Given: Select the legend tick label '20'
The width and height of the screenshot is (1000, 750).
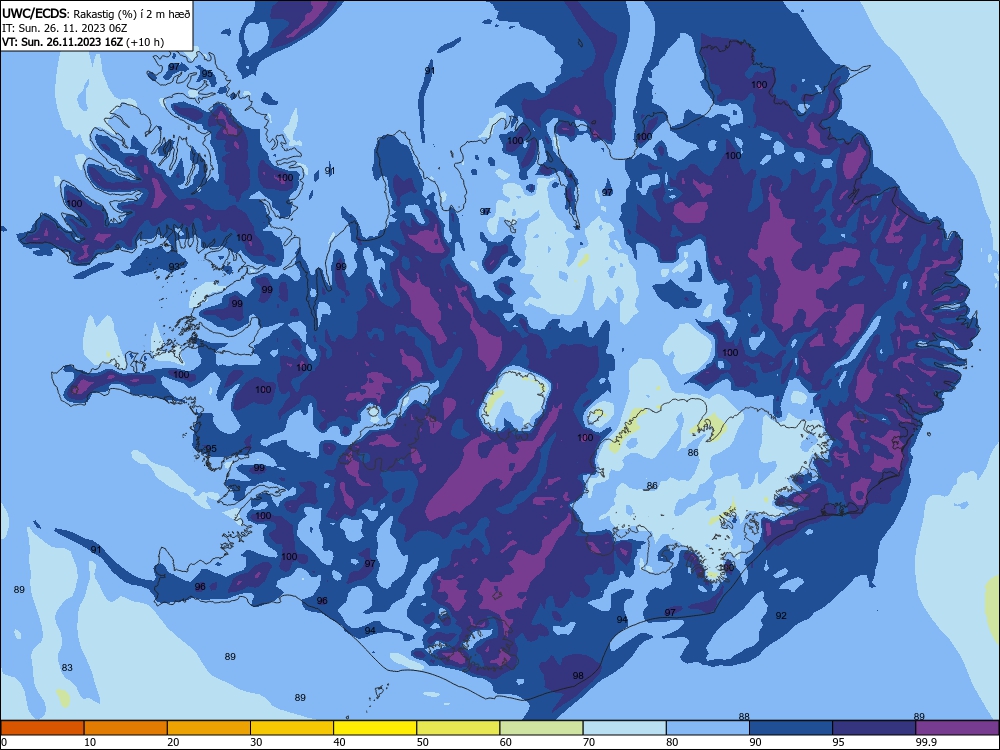Looking at the screenshot, I should point(173,742).
